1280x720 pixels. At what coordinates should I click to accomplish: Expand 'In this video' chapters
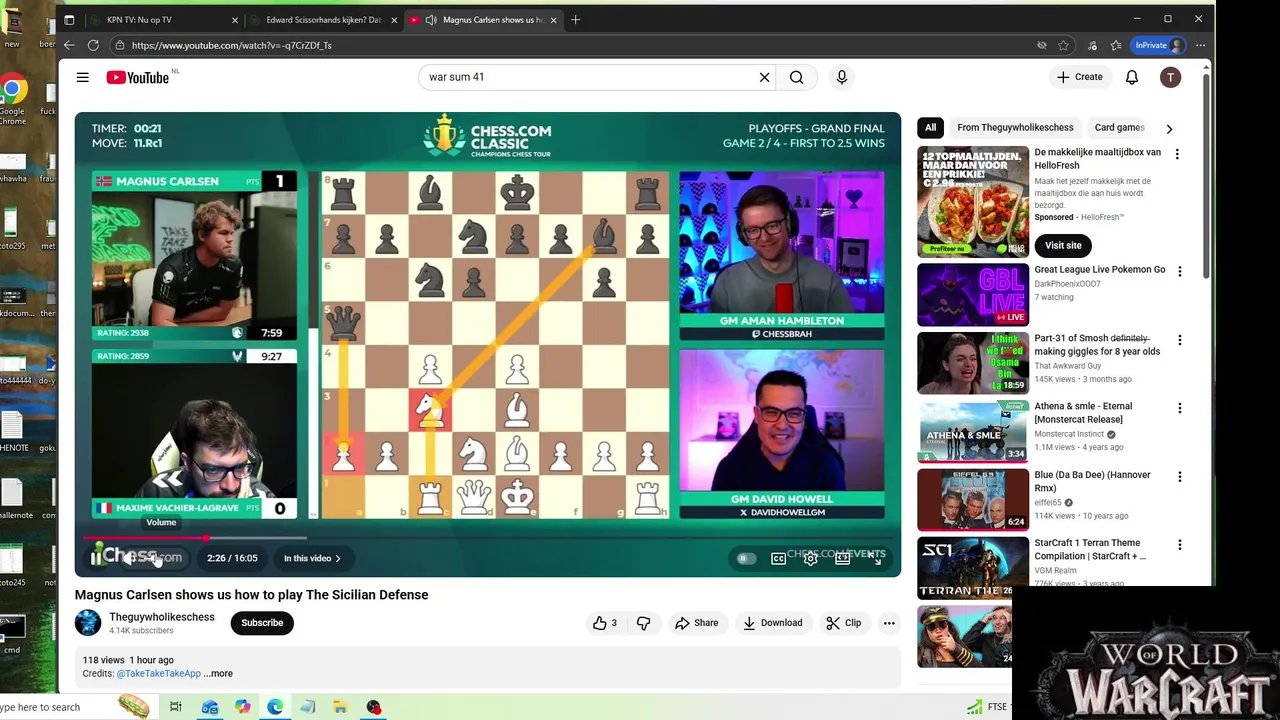point(312,558)
